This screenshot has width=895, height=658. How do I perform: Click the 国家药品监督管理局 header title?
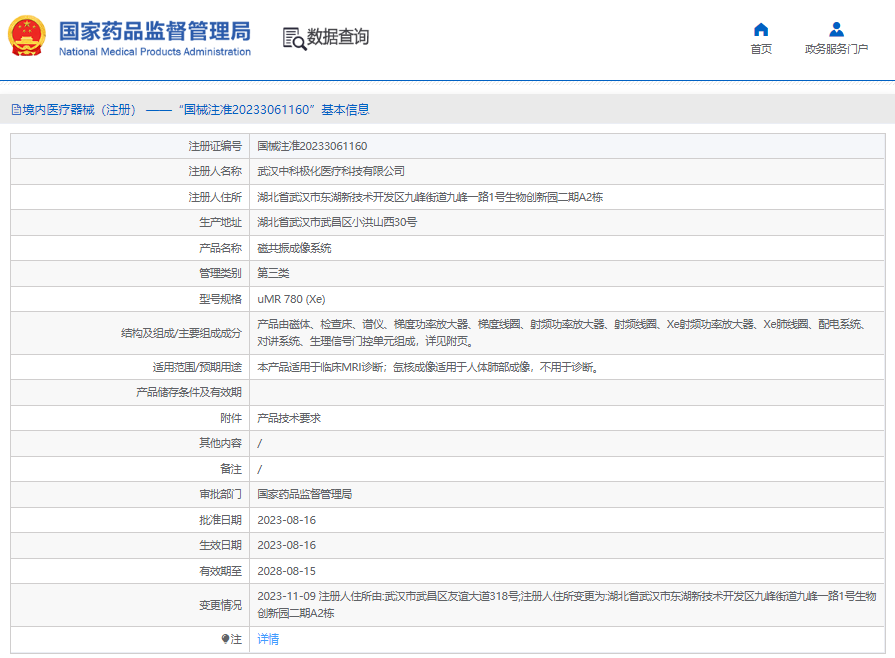click(x=155, y=31)
